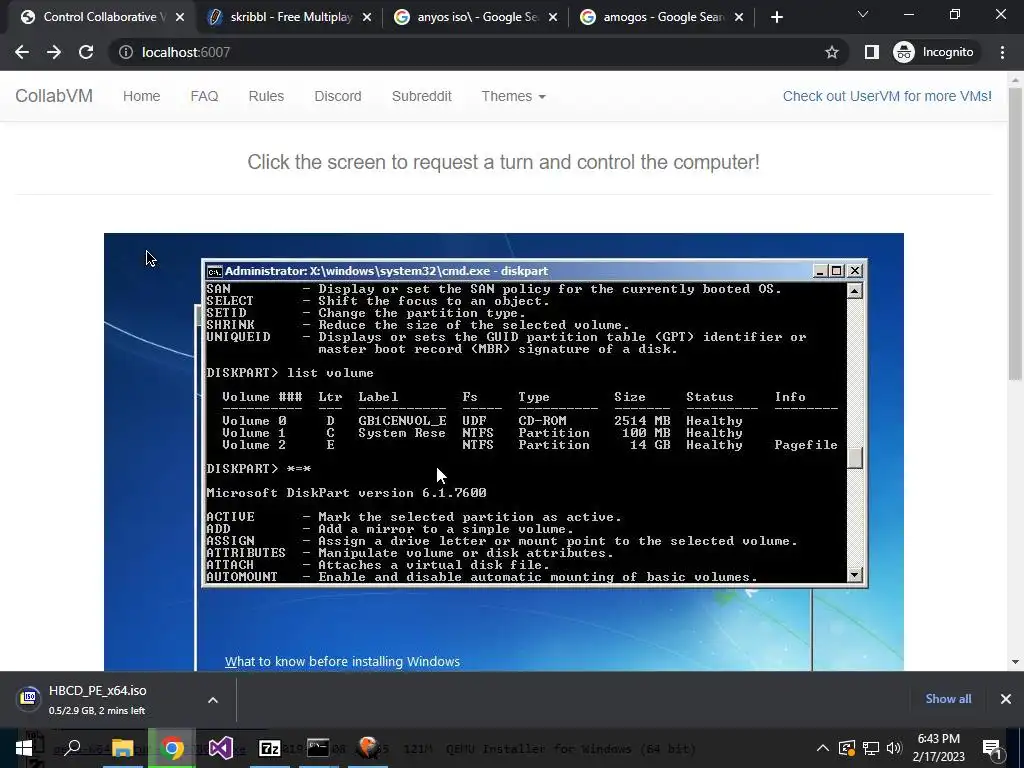Open the clock showing 6:43 PM
This screenshot has height=768, width=1024.
coord(938,748)
